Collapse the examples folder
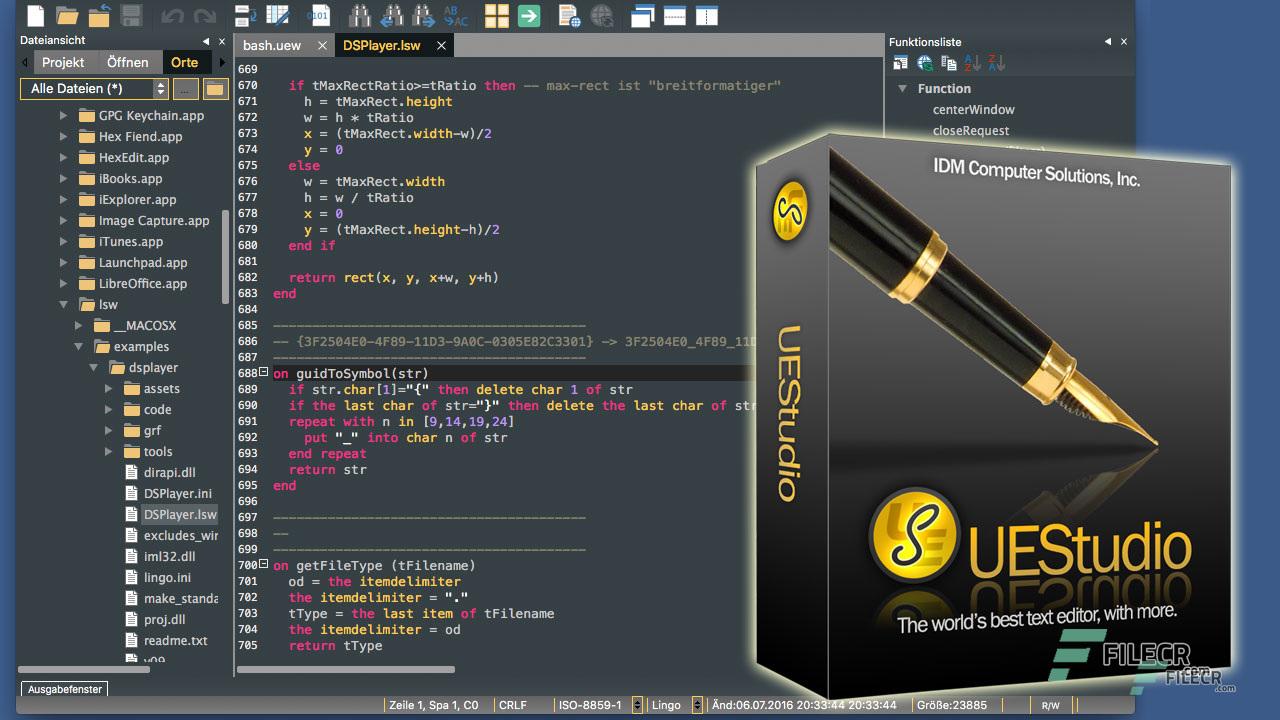The width and height of the screenshot is (1280, 720). pyautogui.click(x=79, y=347)
